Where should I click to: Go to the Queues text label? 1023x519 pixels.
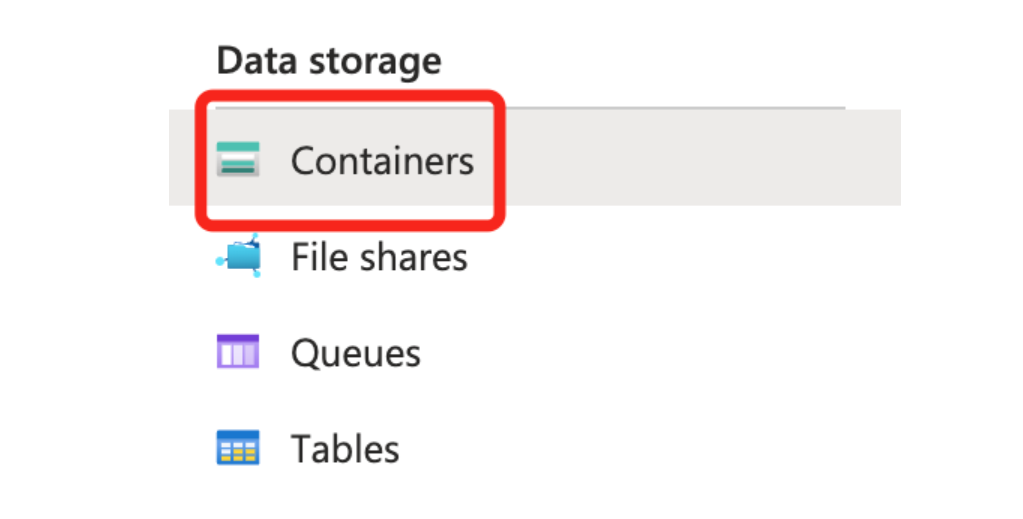coord(355,353)
